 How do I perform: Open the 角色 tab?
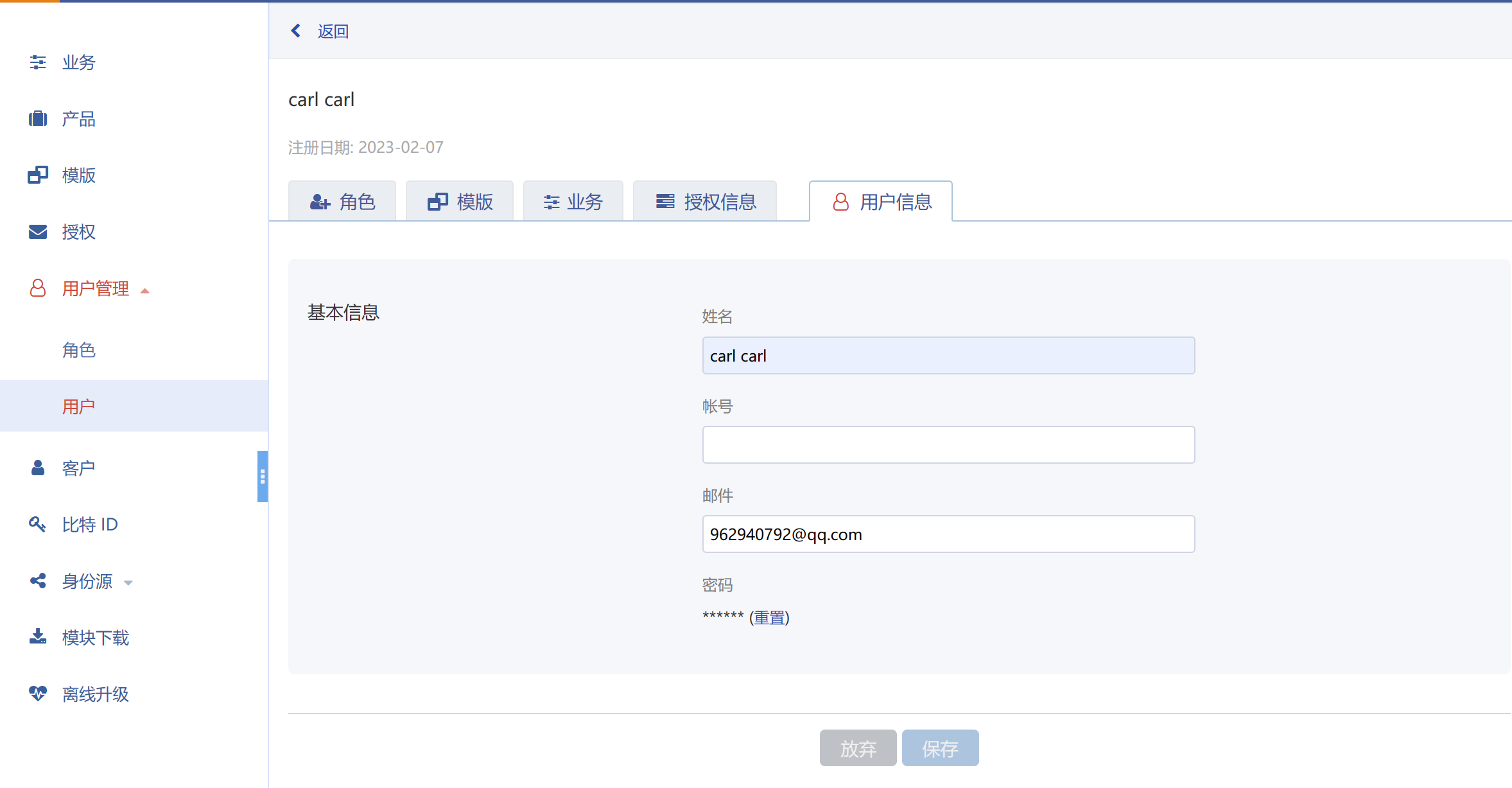coord(342,202)
